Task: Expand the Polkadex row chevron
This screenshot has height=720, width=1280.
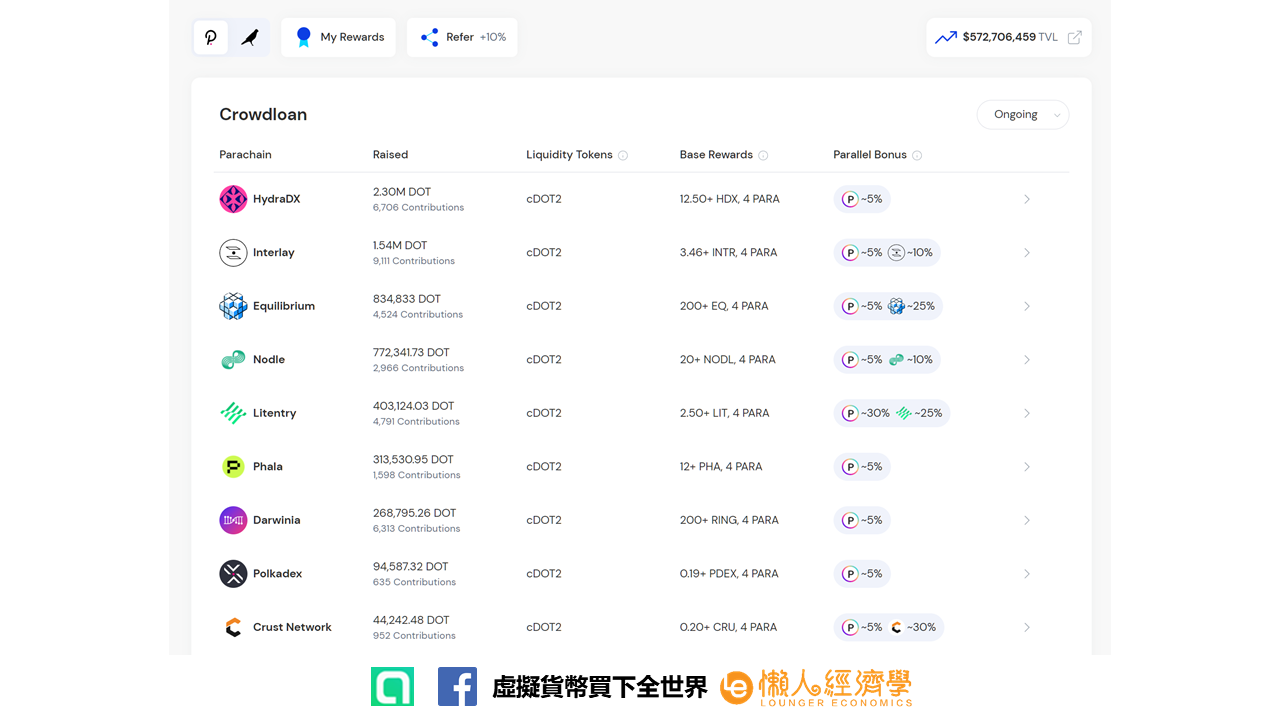Action: tap(1027, 574)
